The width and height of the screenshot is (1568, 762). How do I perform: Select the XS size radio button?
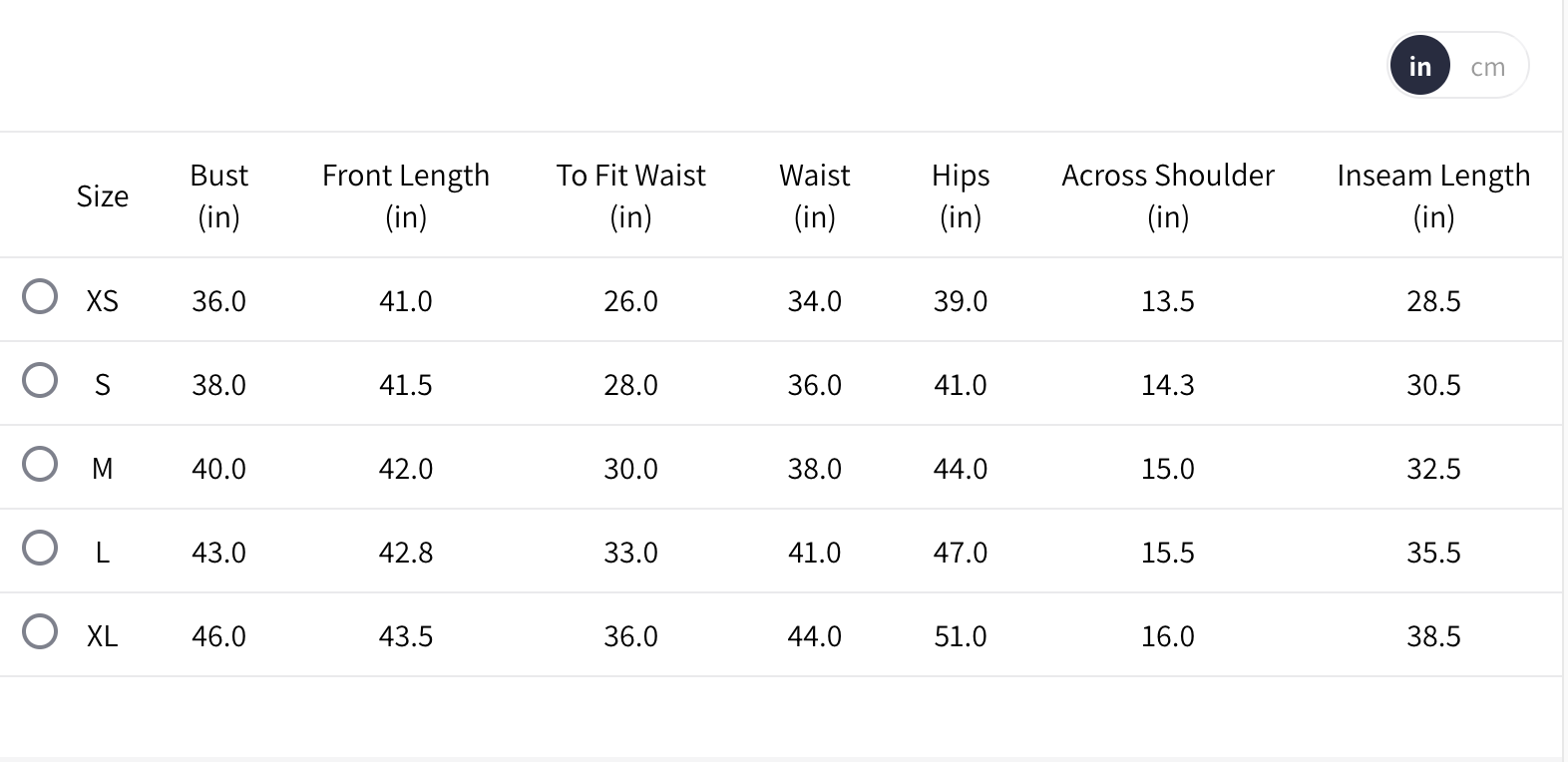coord(40,296)
